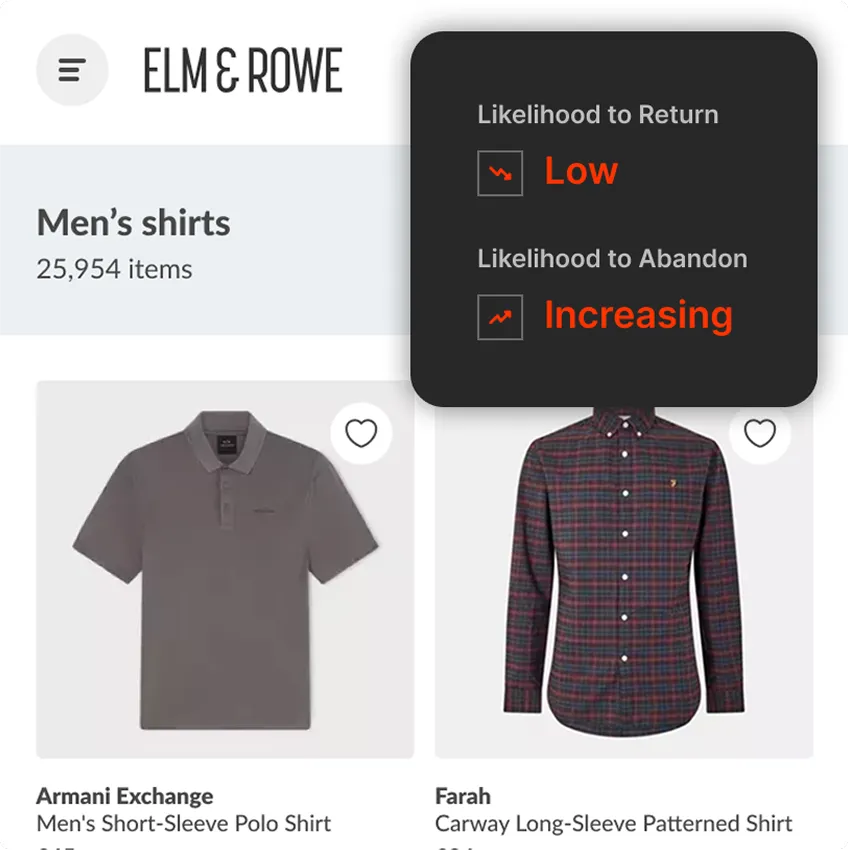The width and height of the screenshot is (848, 850).
Task: Click the upward trend icon beside Increasing
Action: 500,318
